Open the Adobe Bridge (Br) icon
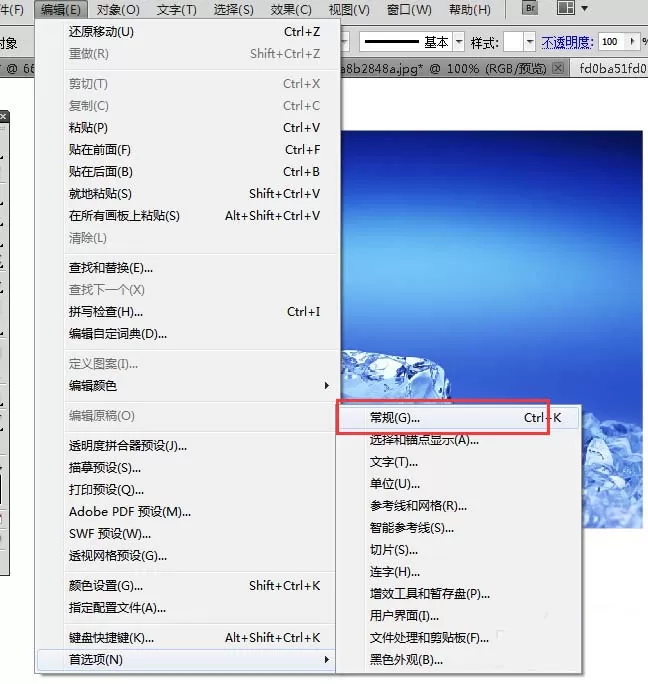Image resolution: width=648 pixels, height=684 pixels. (530, 8)
